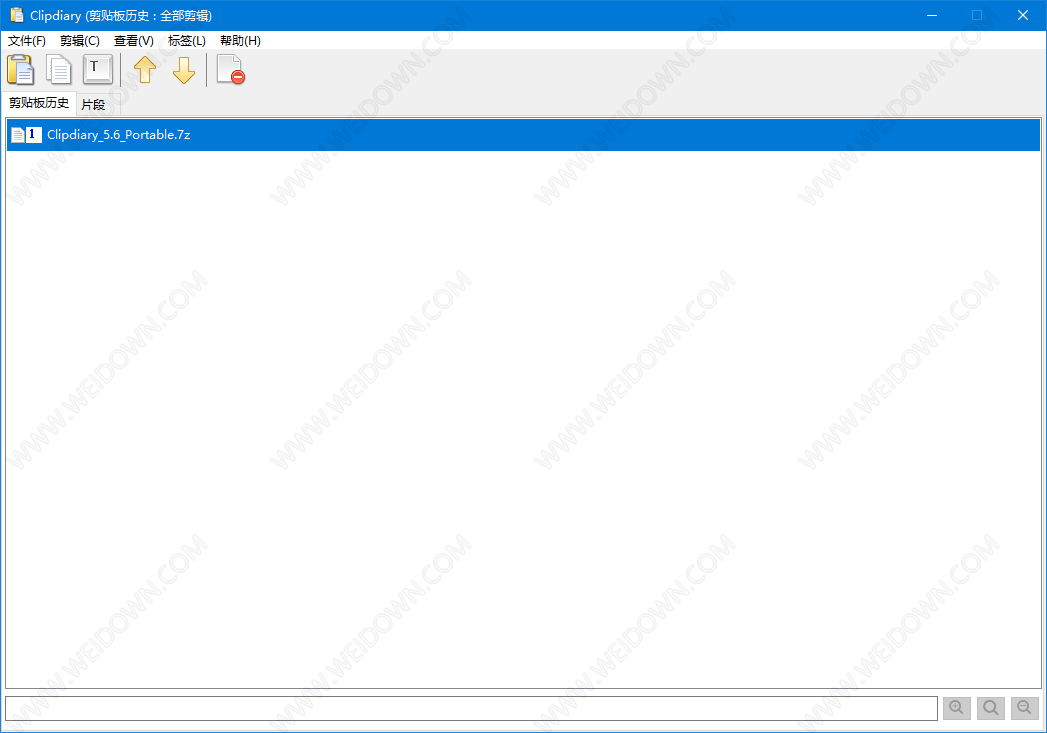Click the down arrow toolbar icon

(184, 69)
